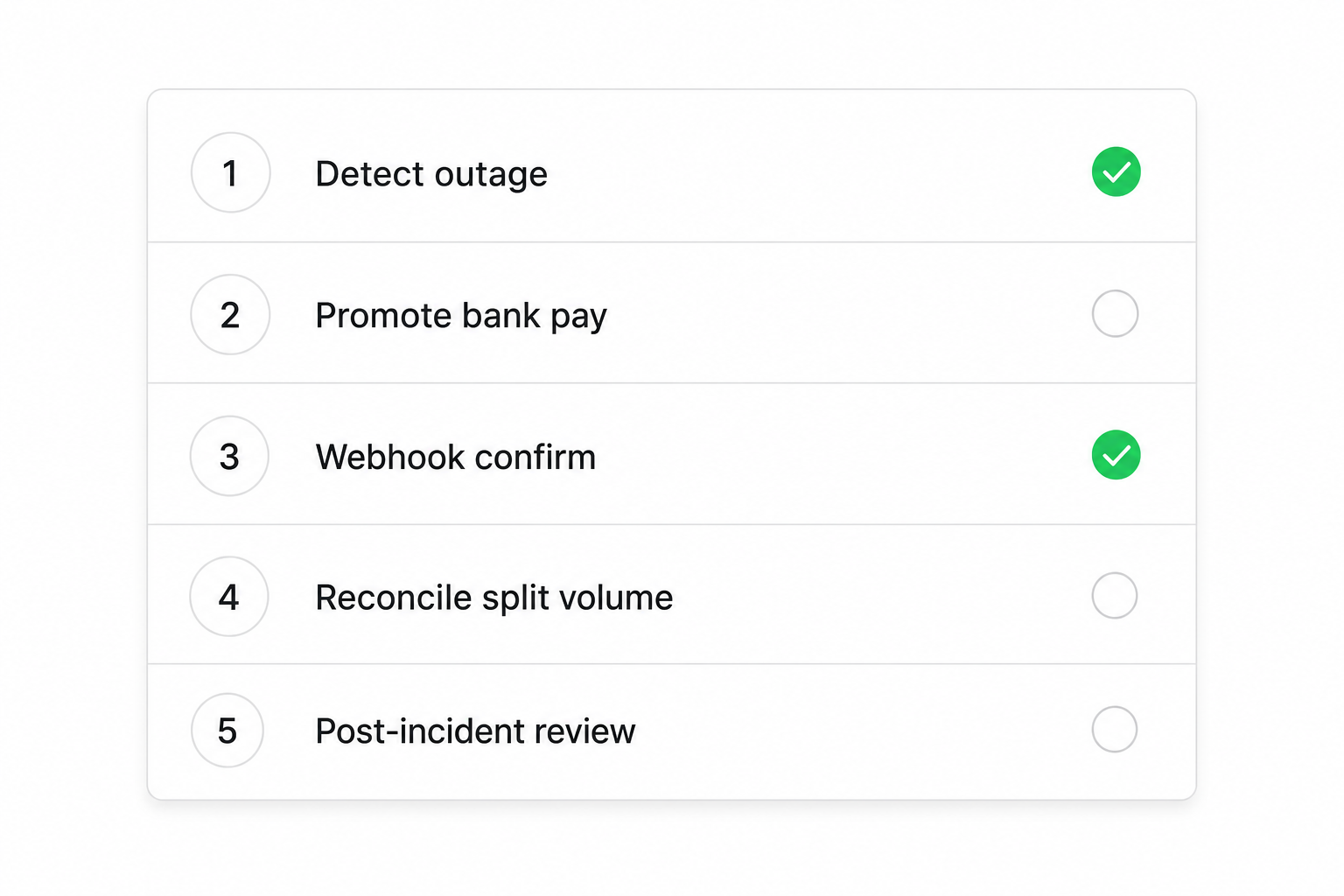Select the step 5 number badge

[227, 731]
